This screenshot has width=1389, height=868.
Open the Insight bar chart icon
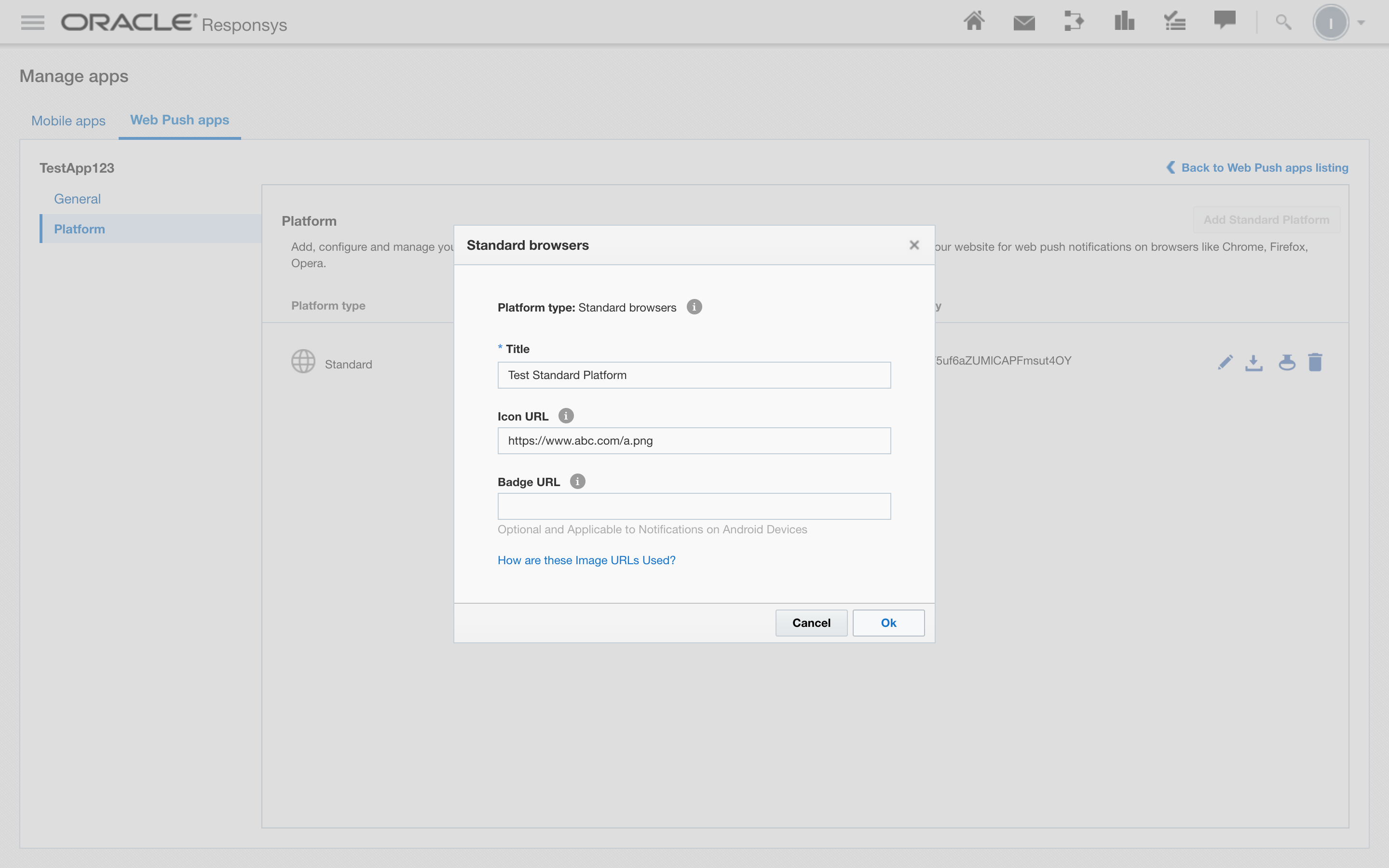(1124, 22)
